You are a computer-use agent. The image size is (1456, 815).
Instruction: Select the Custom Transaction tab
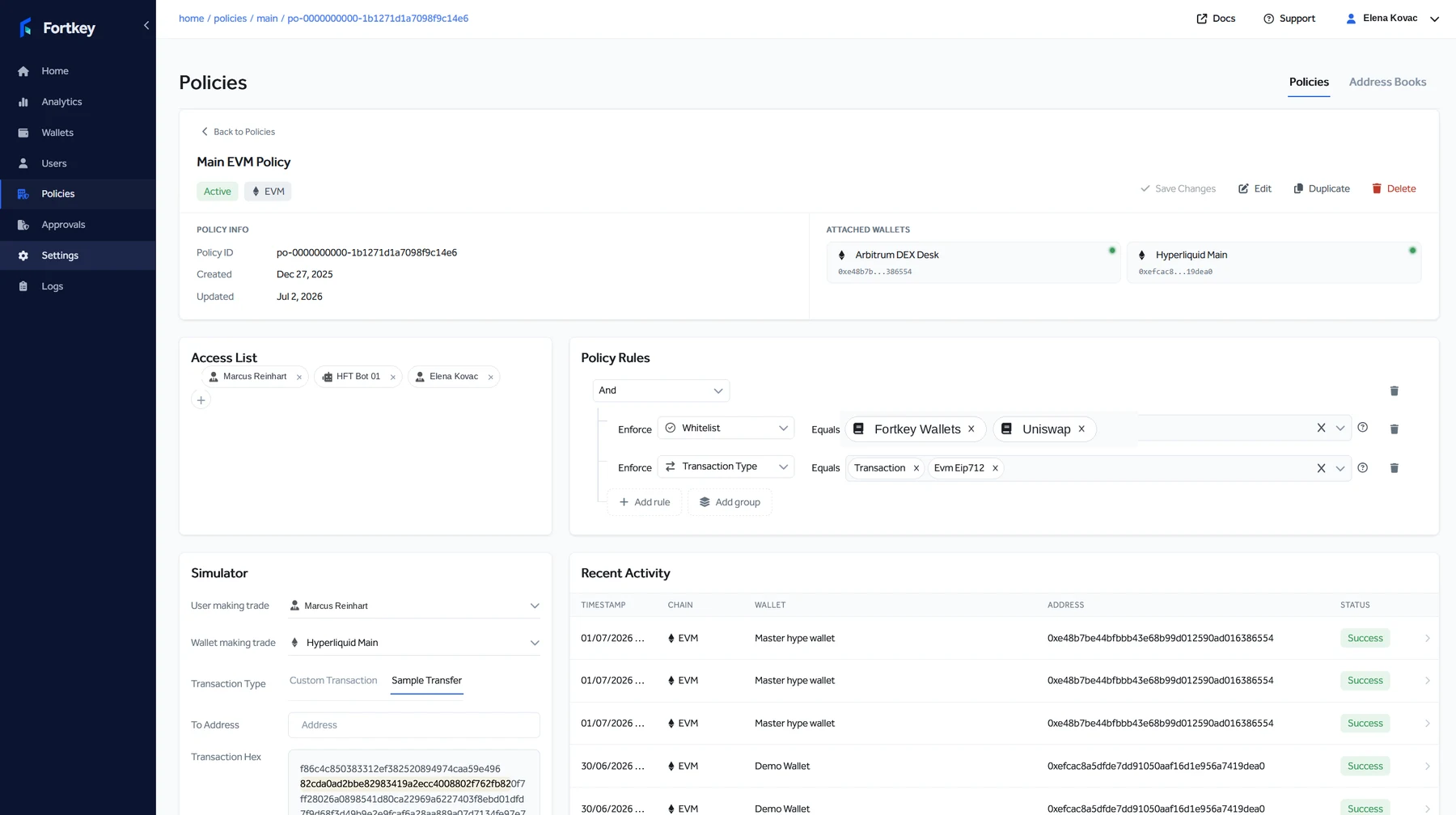tap(333, 681)
